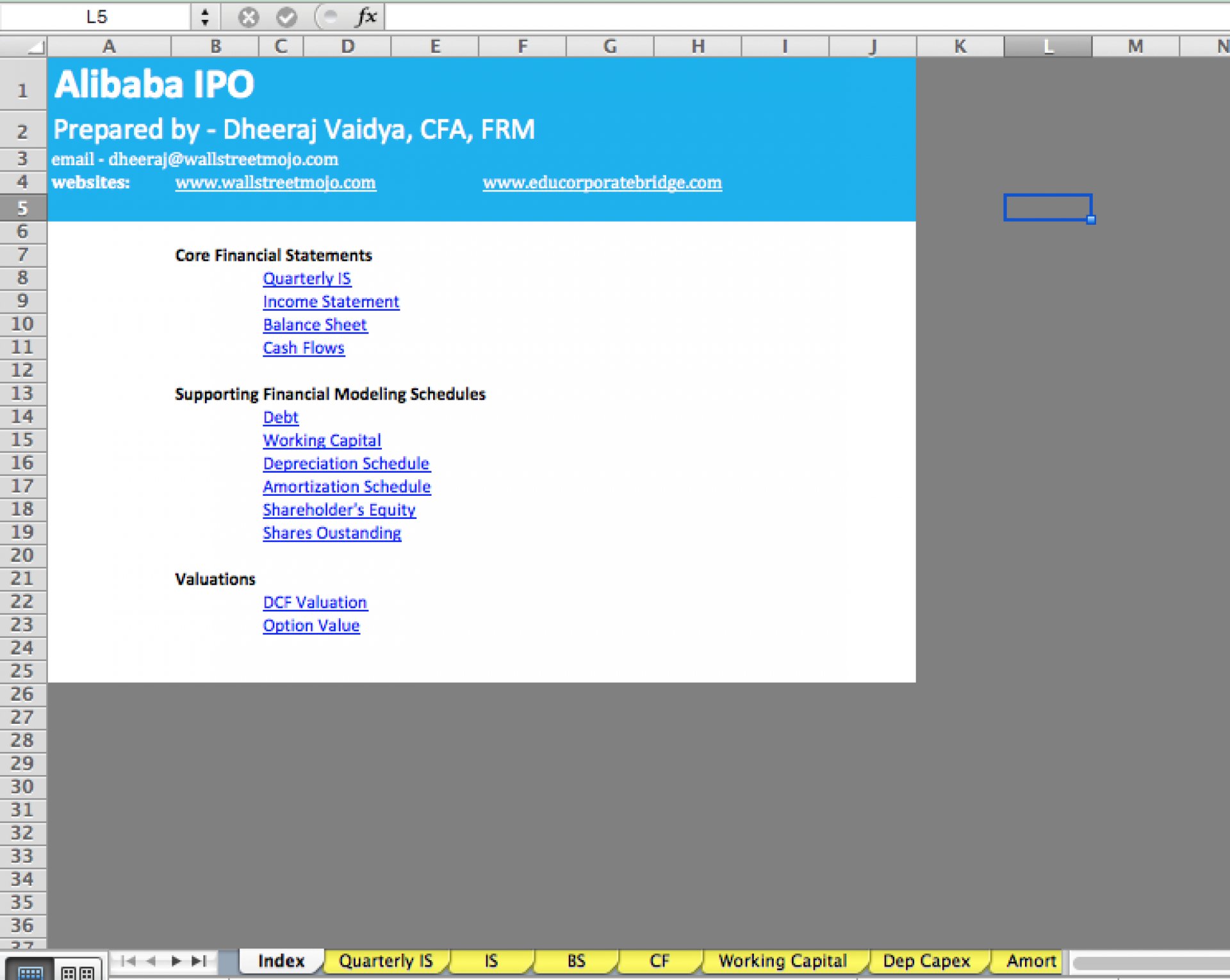This screenshot has height=980, width=1230.
Task: Open the Name Box dropdown arrows
Action: [205, 17]
